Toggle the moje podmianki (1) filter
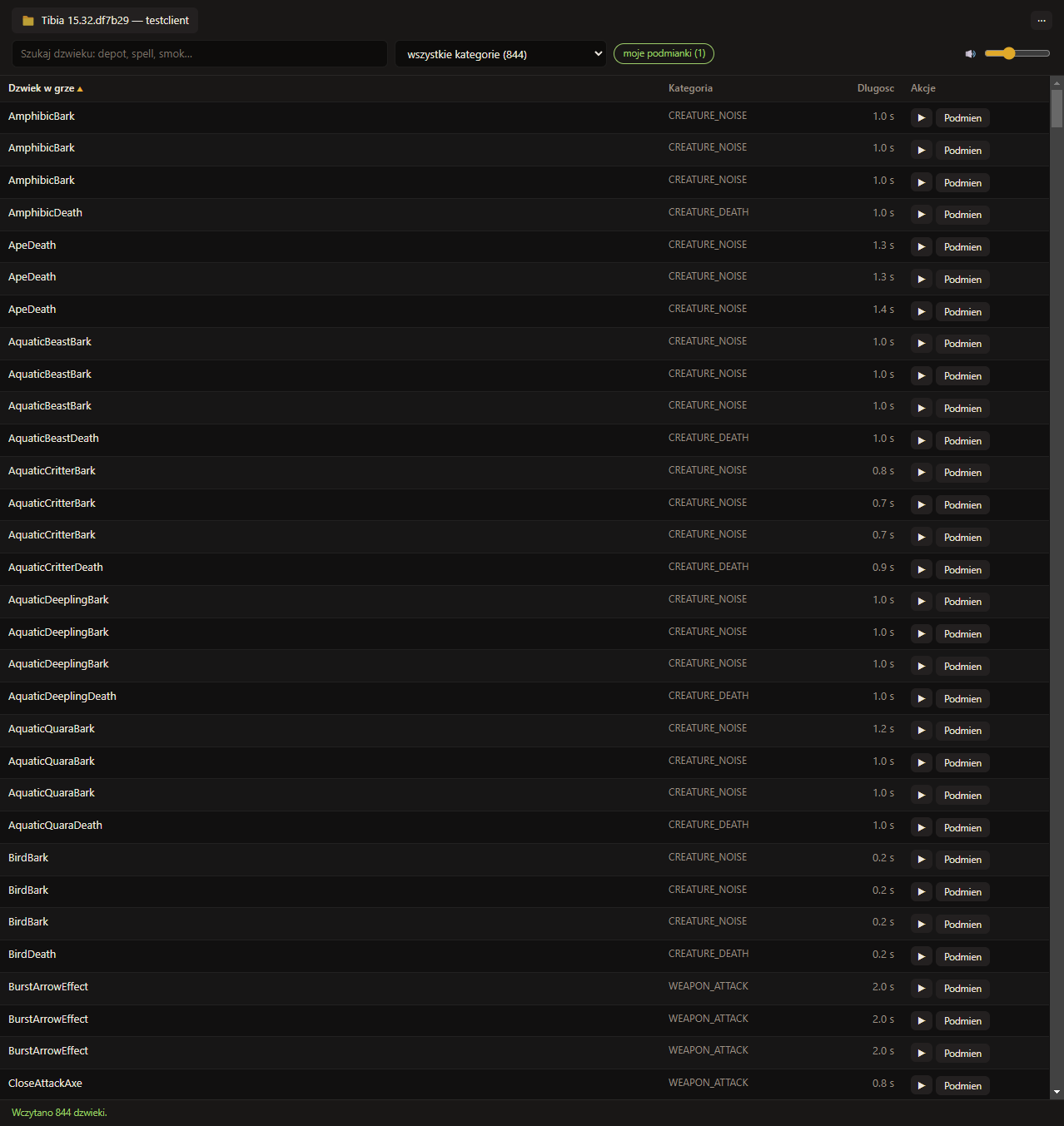Viewport: 1064px width, 1126px height. [x=664, y=53]
